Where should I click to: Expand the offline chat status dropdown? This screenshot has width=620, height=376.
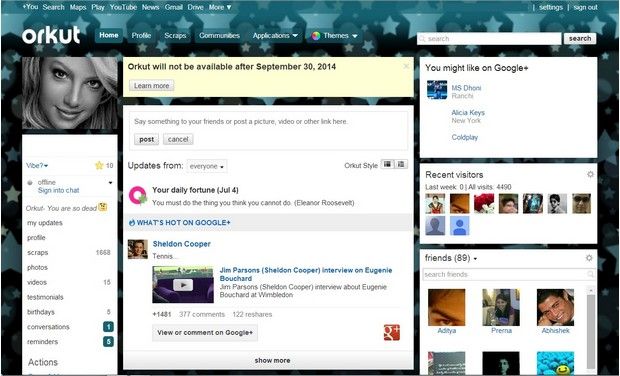pyautogui.click(x=110, y=183)
